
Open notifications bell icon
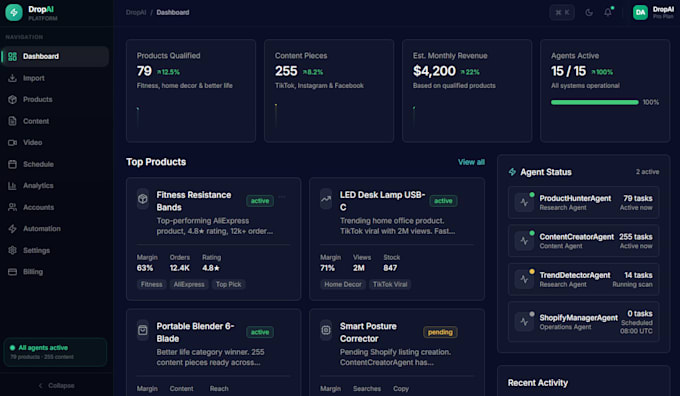pyautogui.click(x=608, y=12)
